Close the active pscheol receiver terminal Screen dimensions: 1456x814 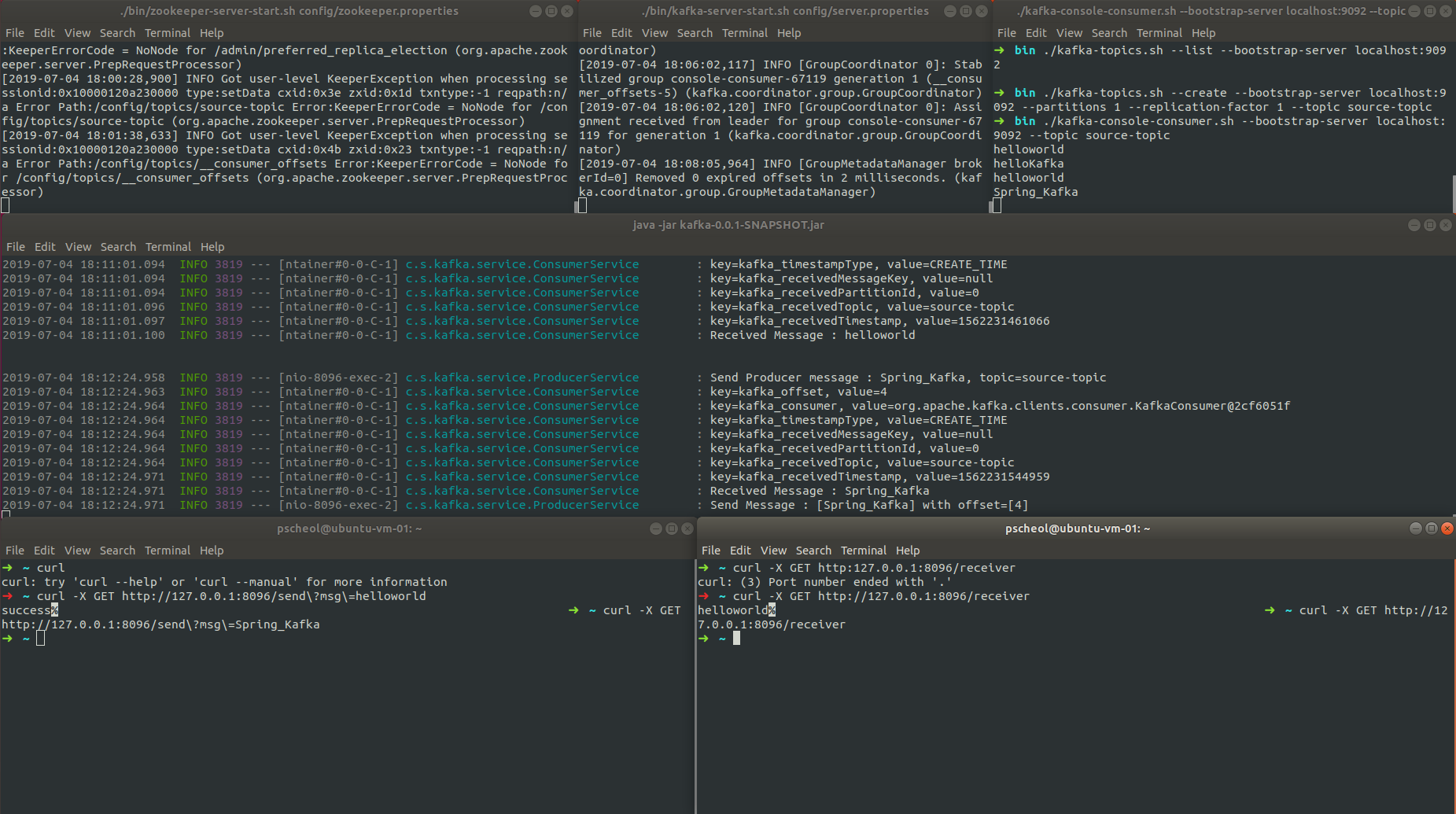point(1447,529)
